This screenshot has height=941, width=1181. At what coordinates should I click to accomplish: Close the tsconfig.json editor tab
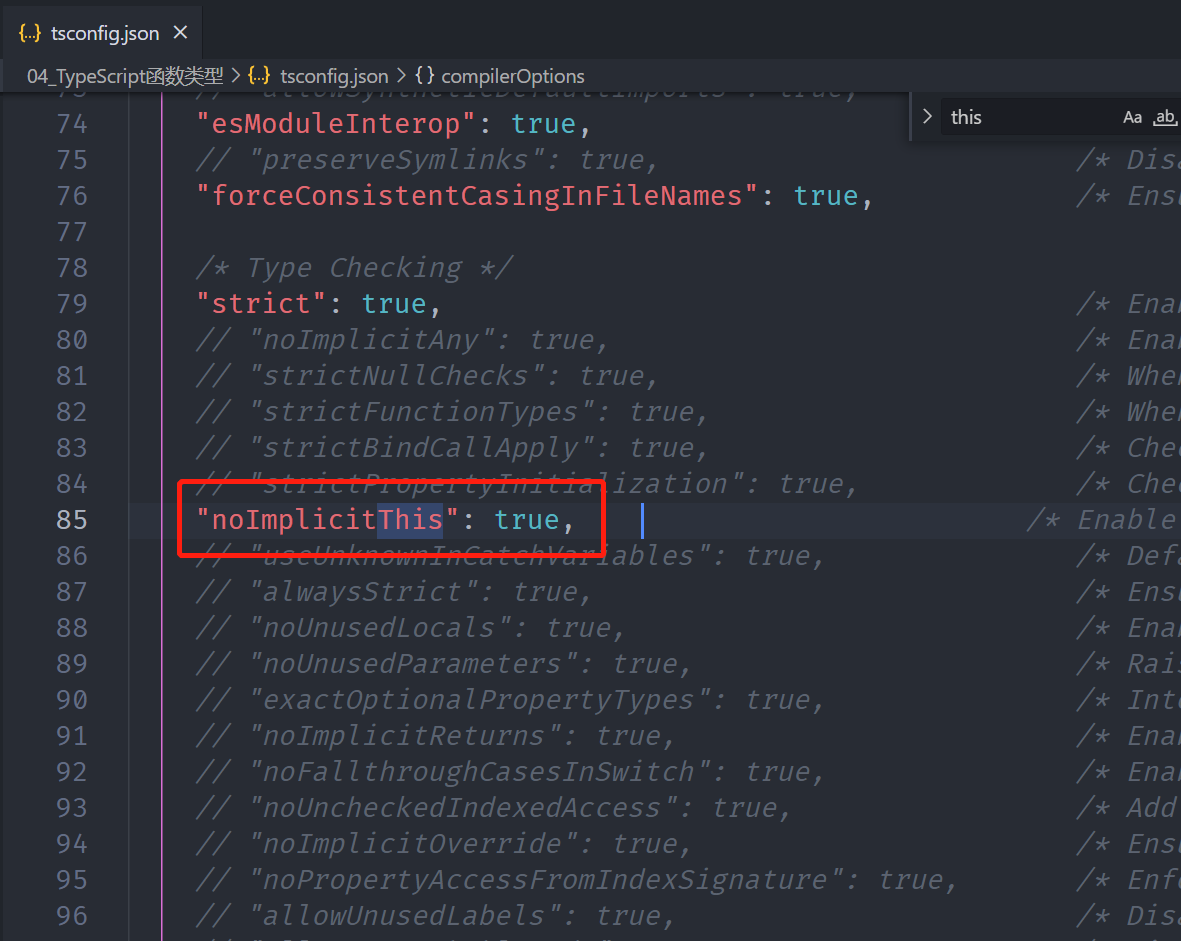(x=180, y=33)
